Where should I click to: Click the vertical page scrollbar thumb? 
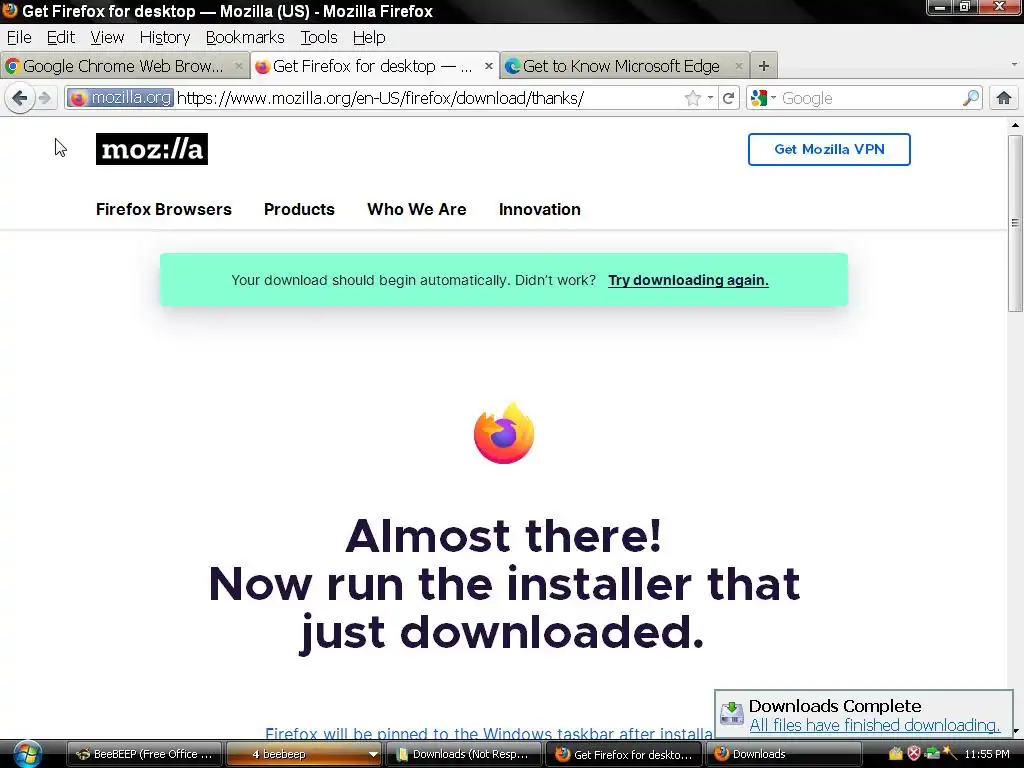[1015, 223]
